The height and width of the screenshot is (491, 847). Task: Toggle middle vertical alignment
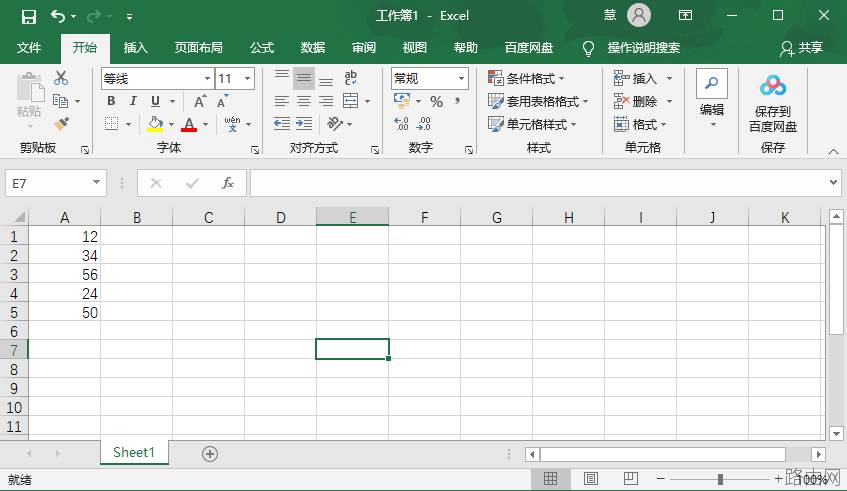[x=304, y=78]
